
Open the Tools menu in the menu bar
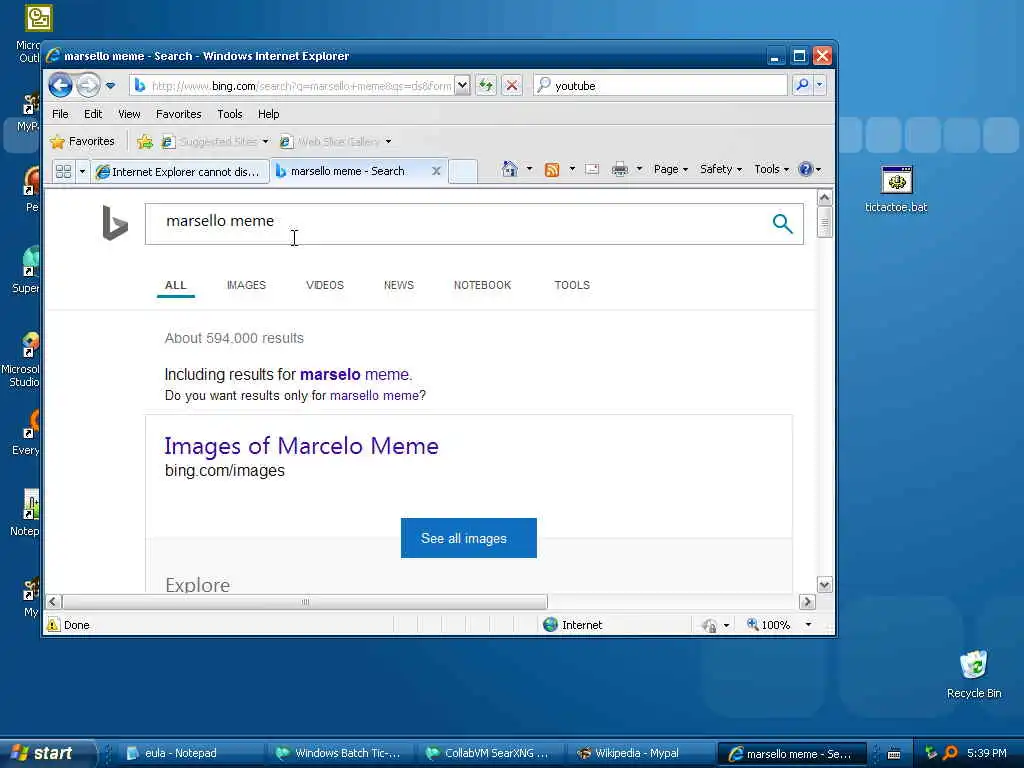coord(230,114)
